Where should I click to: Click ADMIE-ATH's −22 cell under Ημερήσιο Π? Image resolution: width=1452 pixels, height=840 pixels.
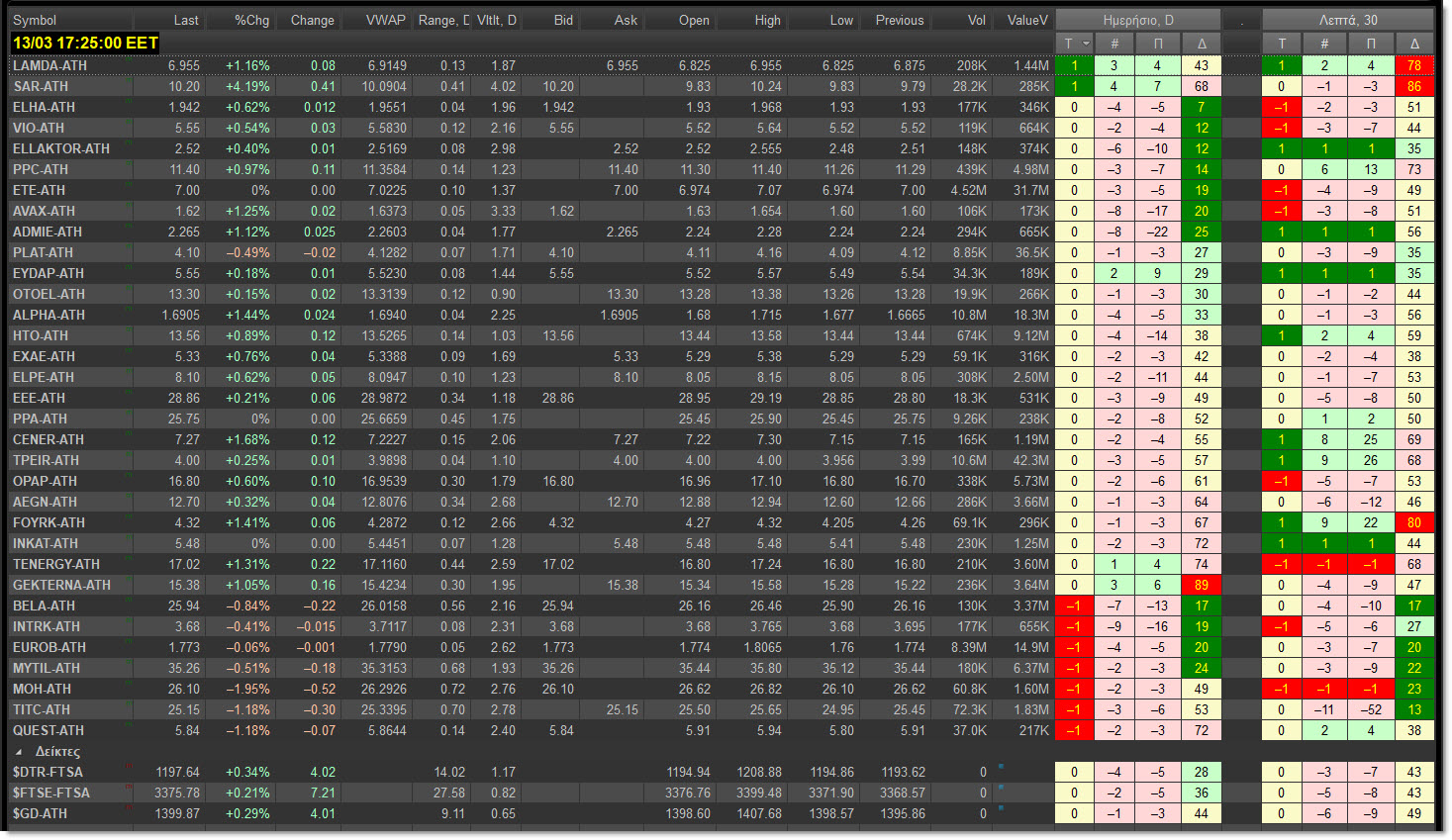(x=1158, y=232)
